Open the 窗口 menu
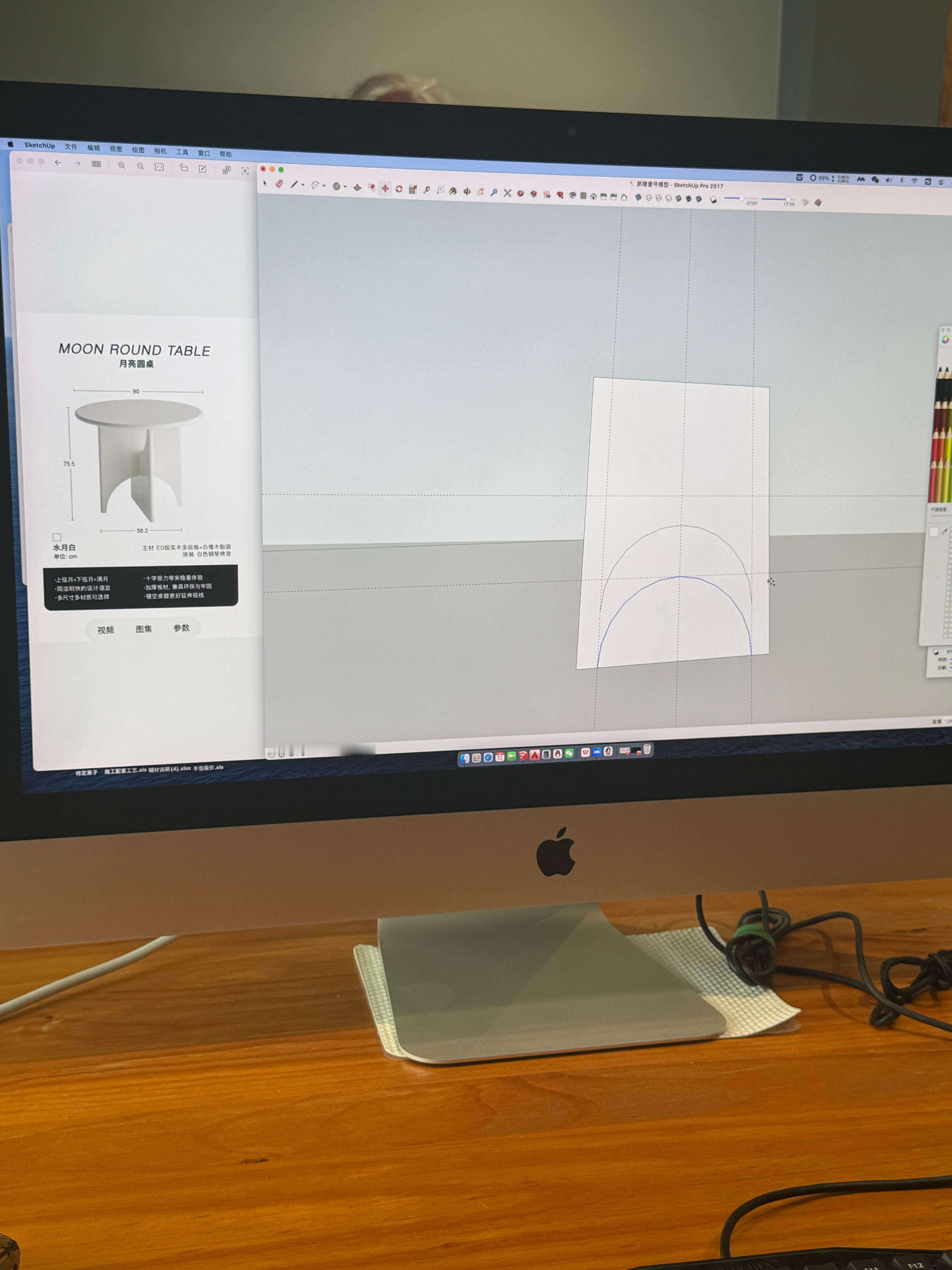Viewport: 952px width, 1270px height. tap(204, 153)
